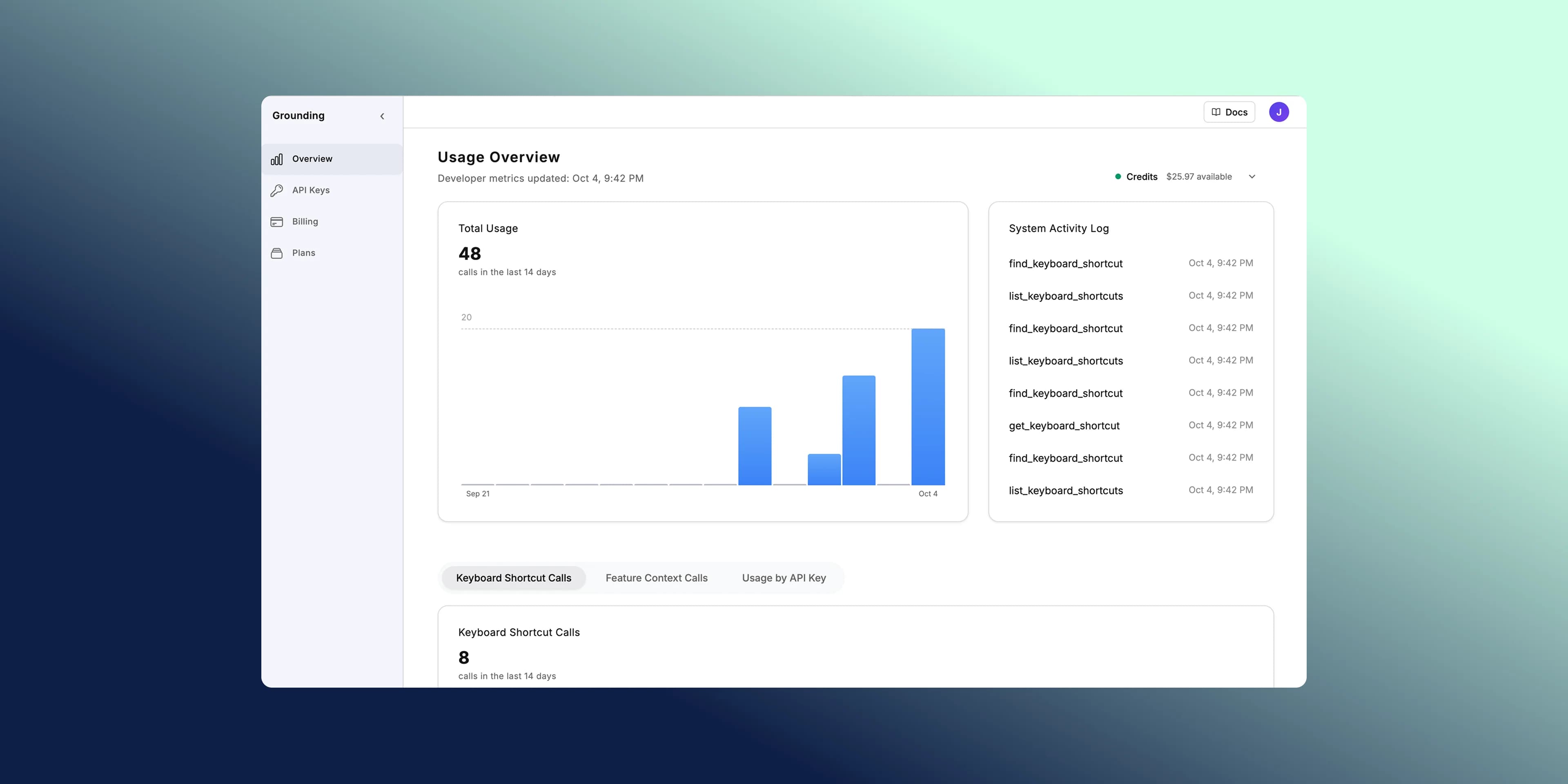Select the get_keyboard_shortcut activity log entry
This screenshot has height=784, width=1568.
click(x=1064, y=425)
